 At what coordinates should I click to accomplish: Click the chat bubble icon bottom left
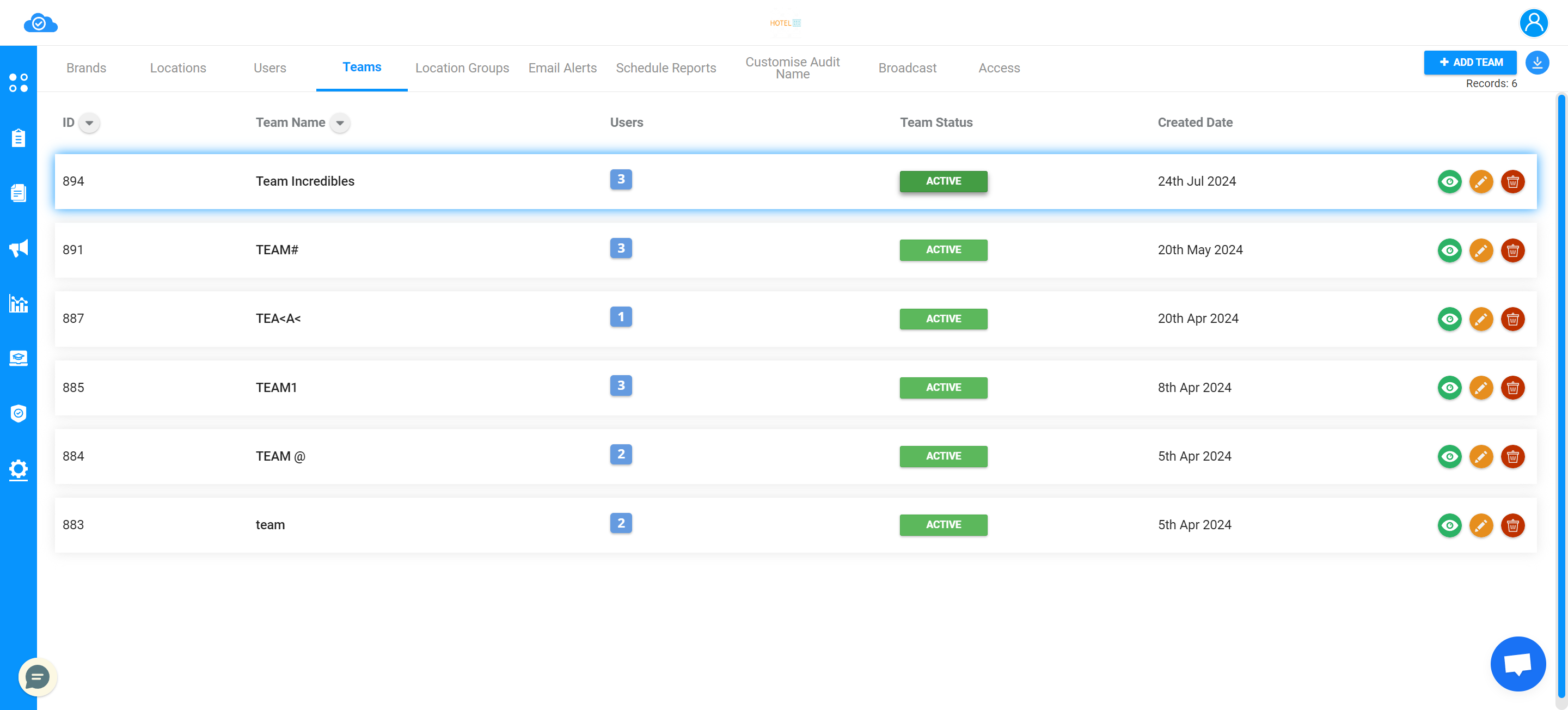tap(37, 677)
